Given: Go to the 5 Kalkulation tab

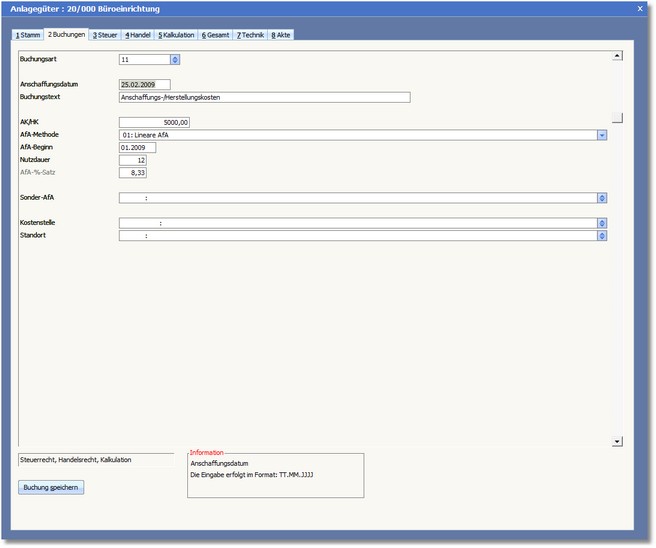Looking at the screenshot, I should 177,35.
